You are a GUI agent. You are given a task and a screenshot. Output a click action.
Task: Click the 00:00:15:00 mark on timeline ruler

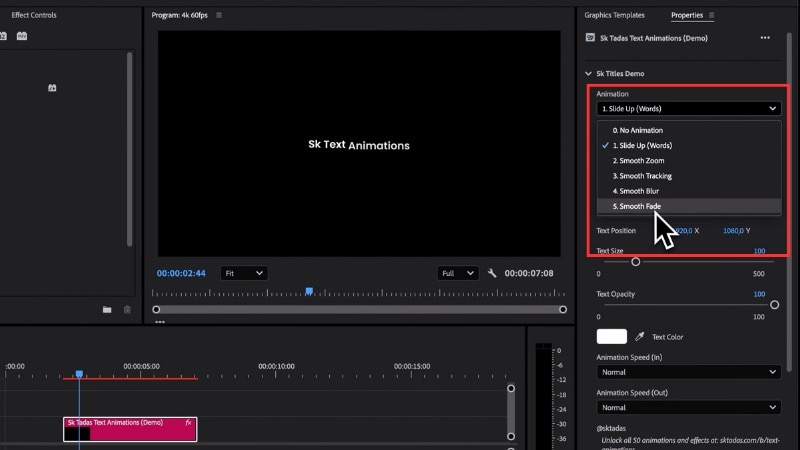click(x=412, y=366)
